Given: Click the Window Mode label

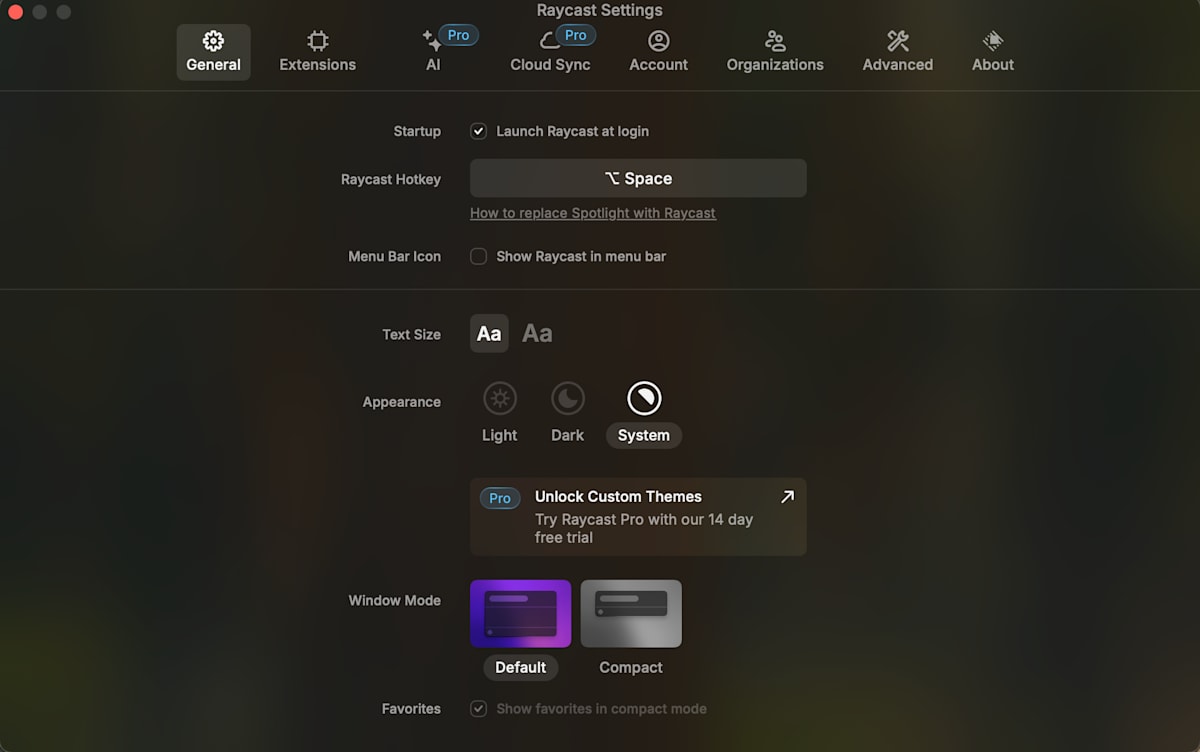Looking at the screenshot, I should [x=394, y=601].
